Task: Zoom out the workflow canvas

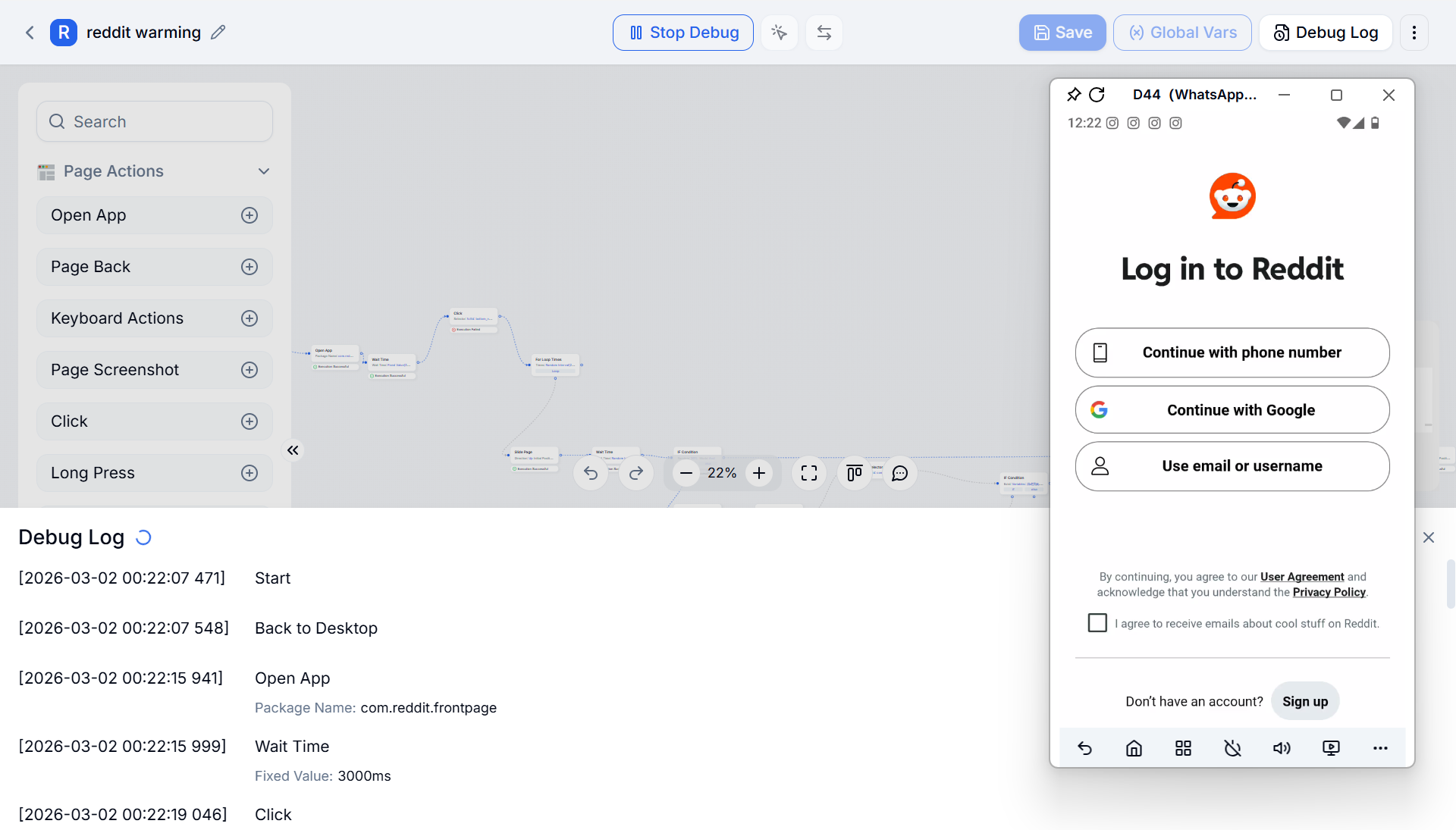Action: (686, 473)
